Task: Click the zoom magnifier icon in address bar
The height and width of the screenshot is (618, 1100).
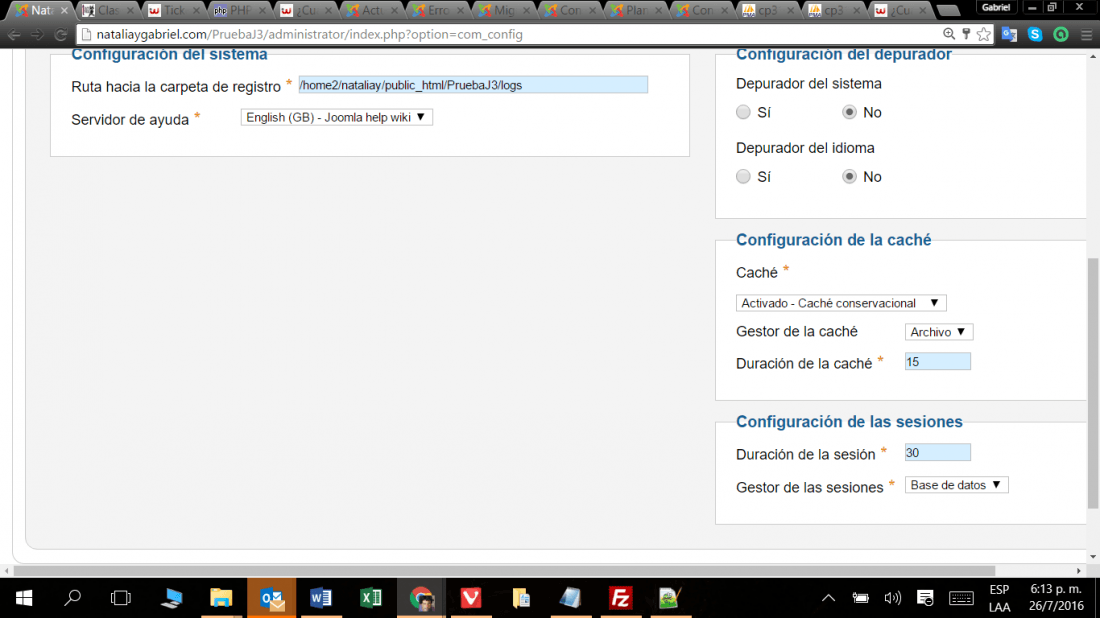Action: pyautogui.click(x=948, y=34)
